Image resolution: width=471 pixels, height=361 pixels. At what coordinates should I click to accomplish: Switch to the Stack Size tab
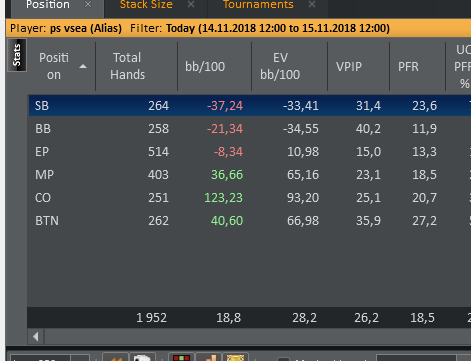pos(146,4)
